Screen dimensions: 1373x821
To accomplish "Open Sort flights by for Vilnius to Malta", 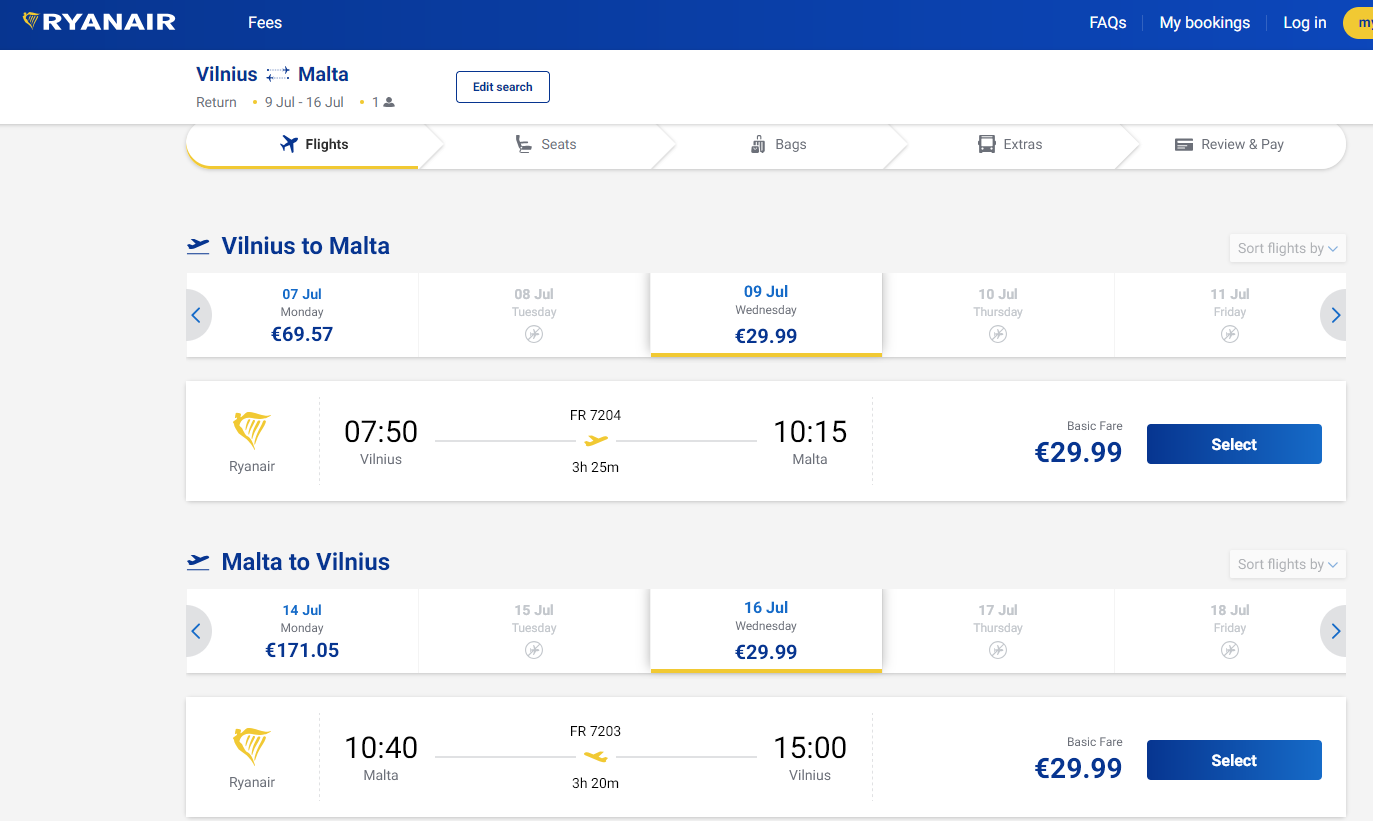I will [1287, 248].
